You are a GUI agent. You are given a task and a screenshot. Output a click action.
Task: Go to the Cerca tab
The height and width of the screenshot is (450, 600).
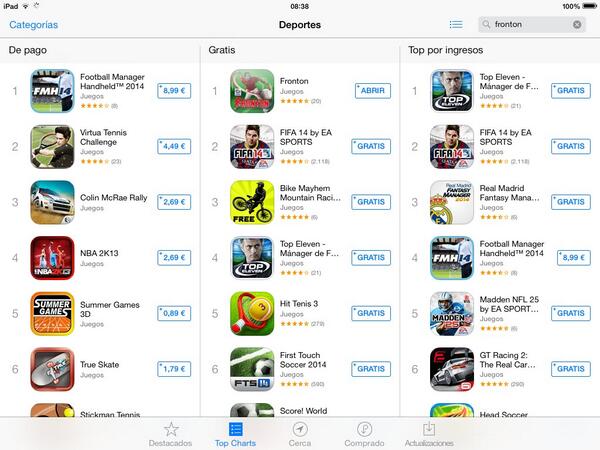pos(300,434)
